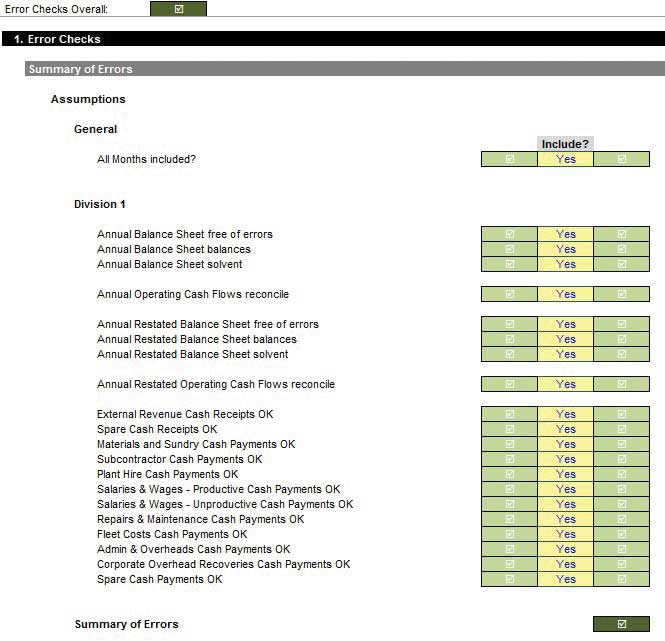This screenshot has width=665, height=641.
Task: Open the Yes cell for All Months included
Action: (x=565, y=159)
